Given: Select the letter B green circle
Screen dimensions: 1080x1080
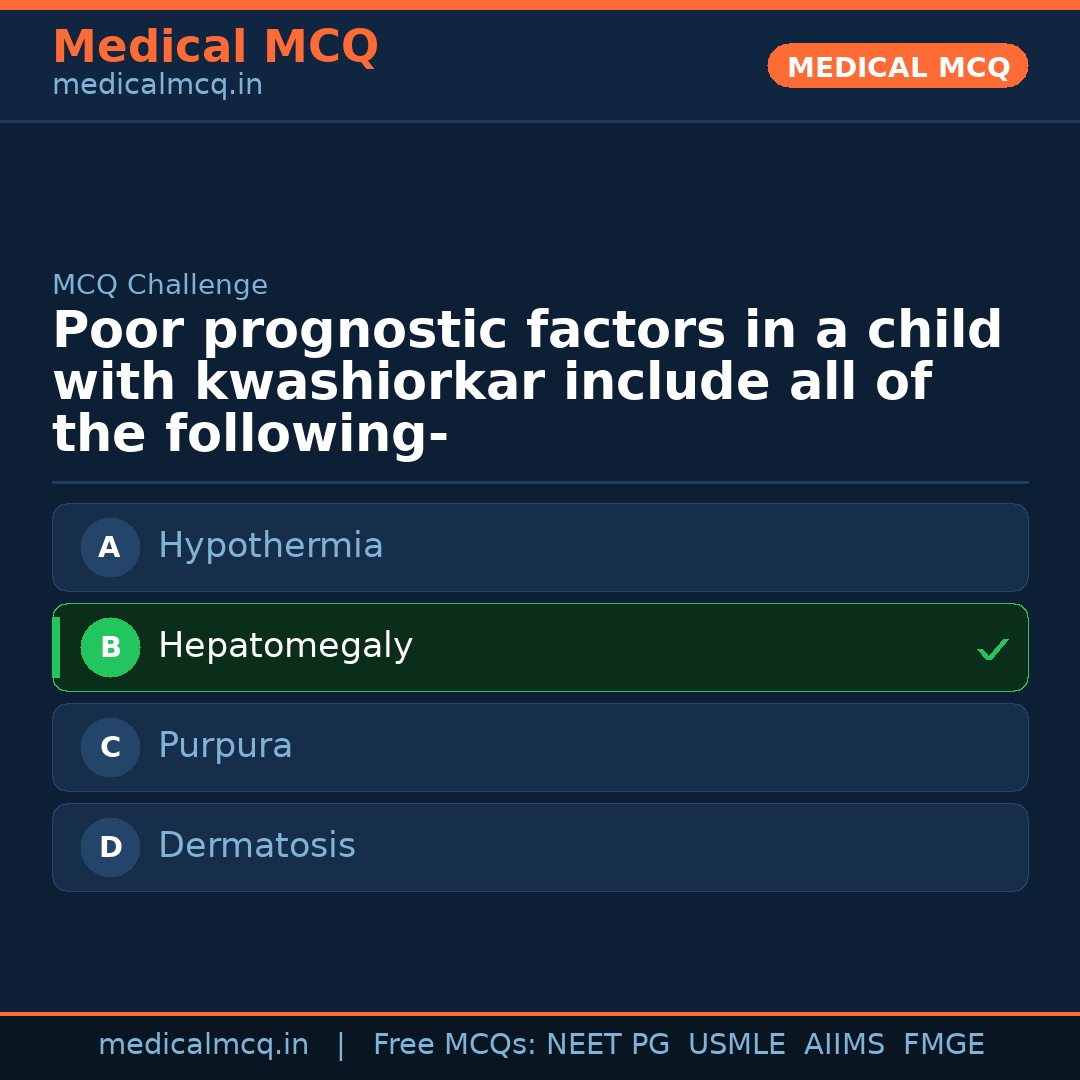Looking at the screenshot, I should [110, 647].
